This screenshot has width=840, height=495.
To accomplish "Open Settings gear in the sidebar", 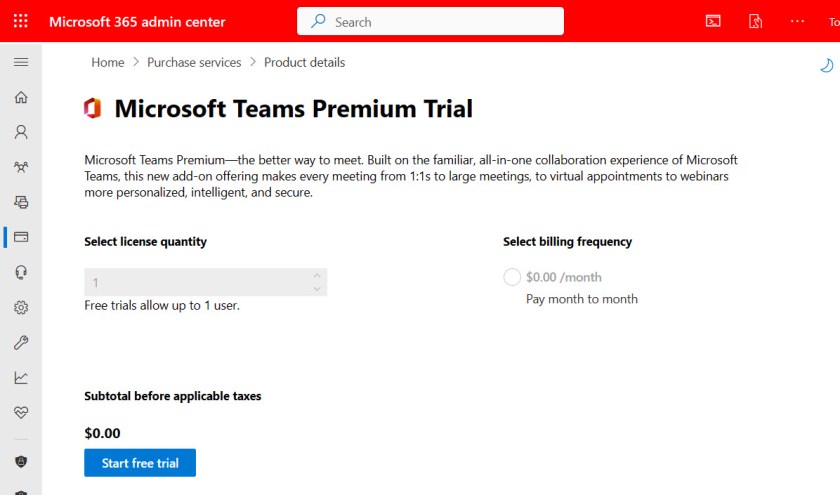I will tap(21, 308).
